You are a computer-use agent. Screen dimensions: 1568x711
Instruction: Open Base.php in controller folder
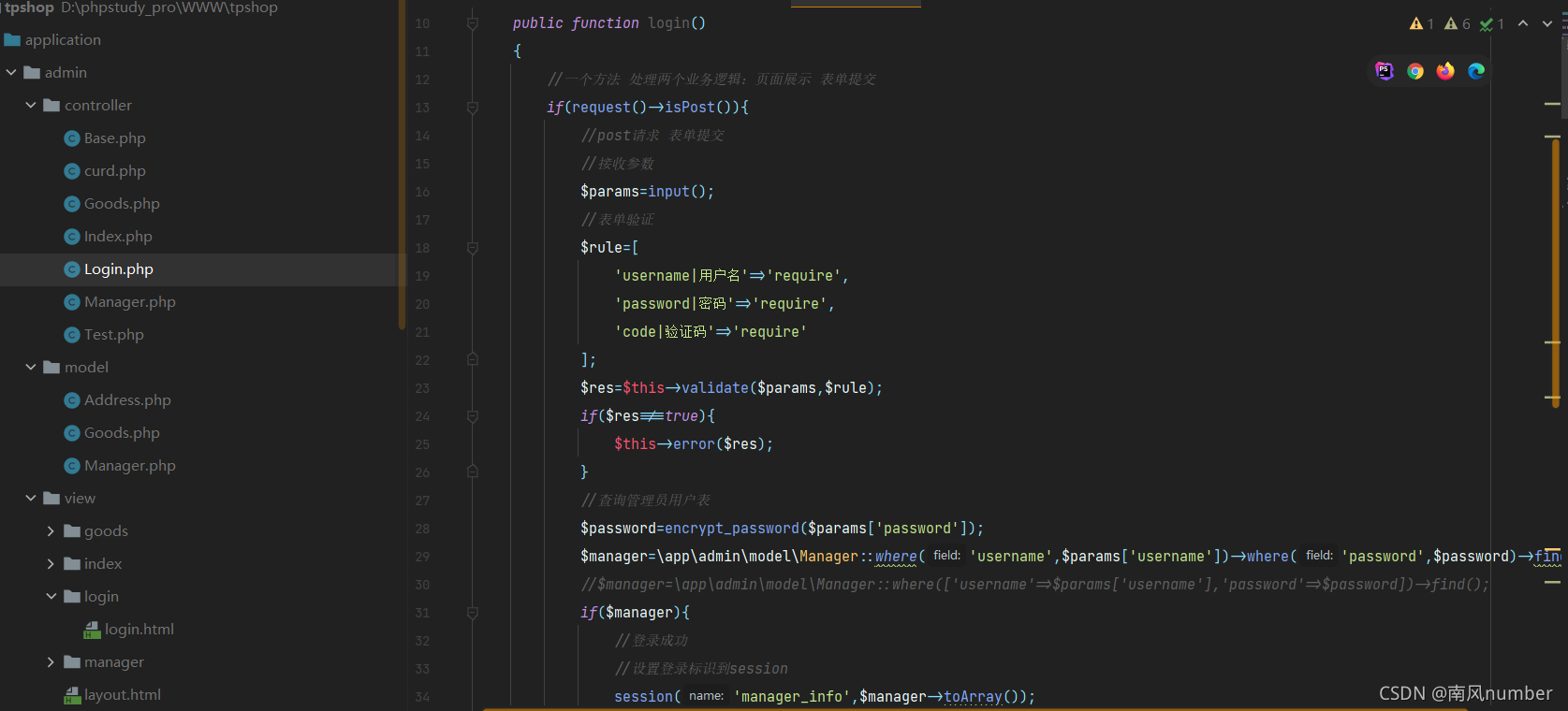pyautogui.click(x=115, y=138)
